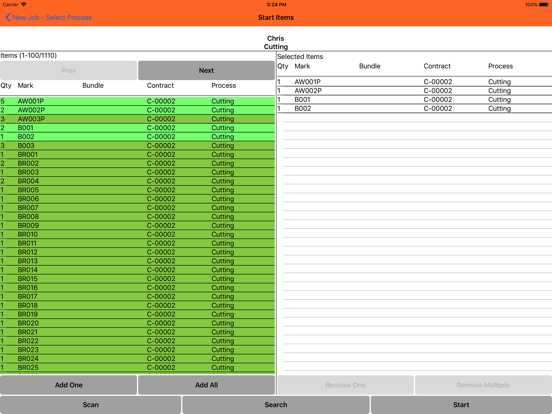Select item row BR015
This screenshot has height=414, width=552.
coord(137,279)
